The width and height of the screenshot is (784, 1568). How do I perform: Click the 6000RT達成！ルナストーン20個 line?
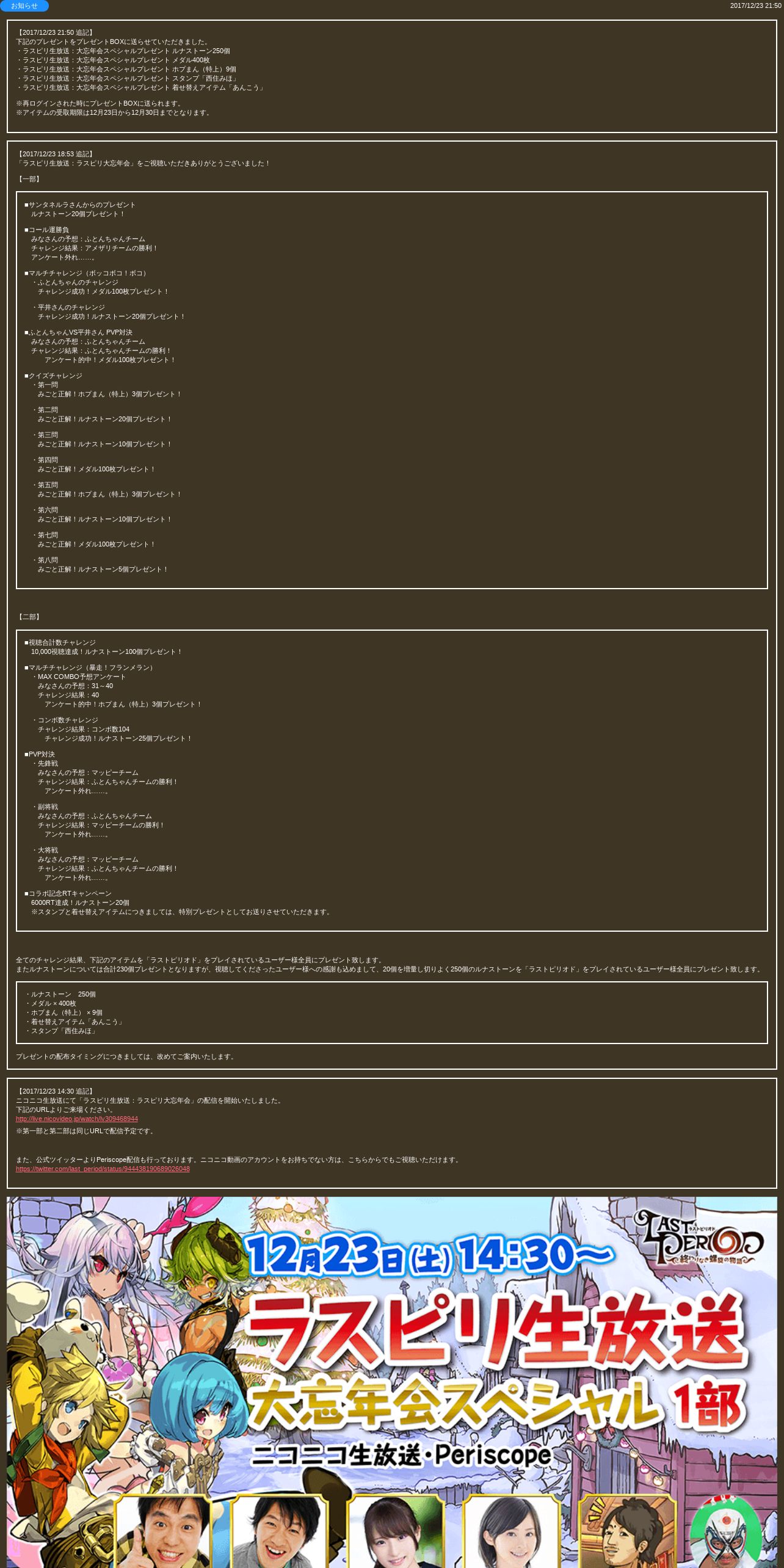(80, 902)
